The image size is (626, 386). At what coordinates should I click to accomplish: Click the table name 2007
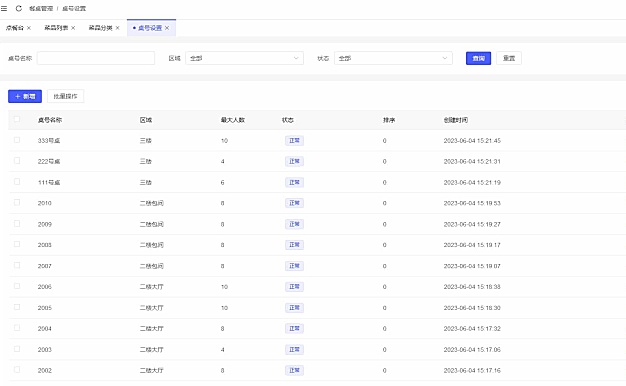[45, 266]
